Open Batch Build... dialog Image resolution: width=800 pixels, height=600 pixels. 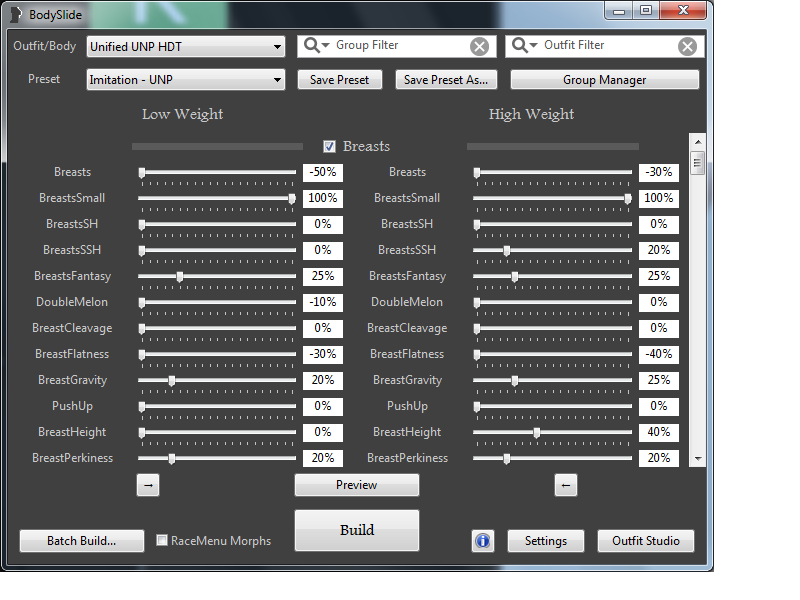coord(82,541)
